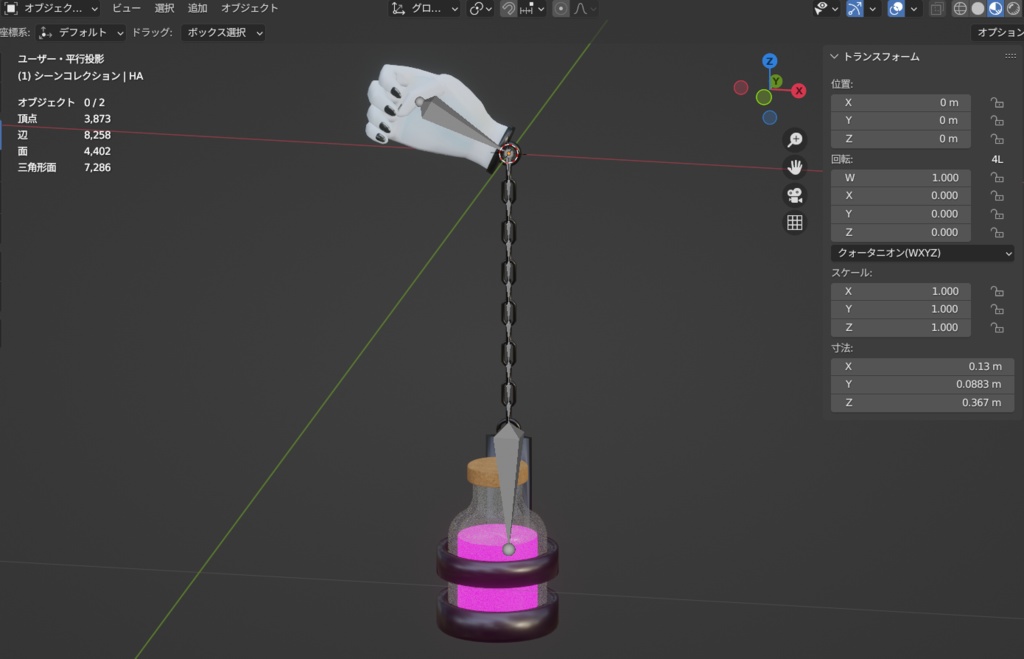Click the scale X field
Viewport: 1024px width, 659px height.
[x=901, y=291]
